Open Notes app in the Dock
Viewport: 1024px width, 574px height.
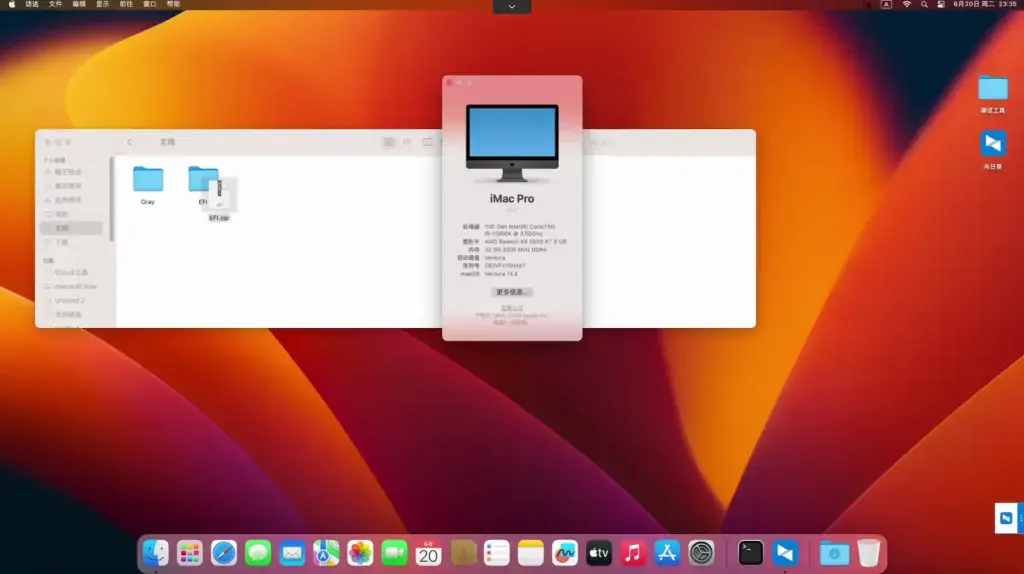point(530,553)
